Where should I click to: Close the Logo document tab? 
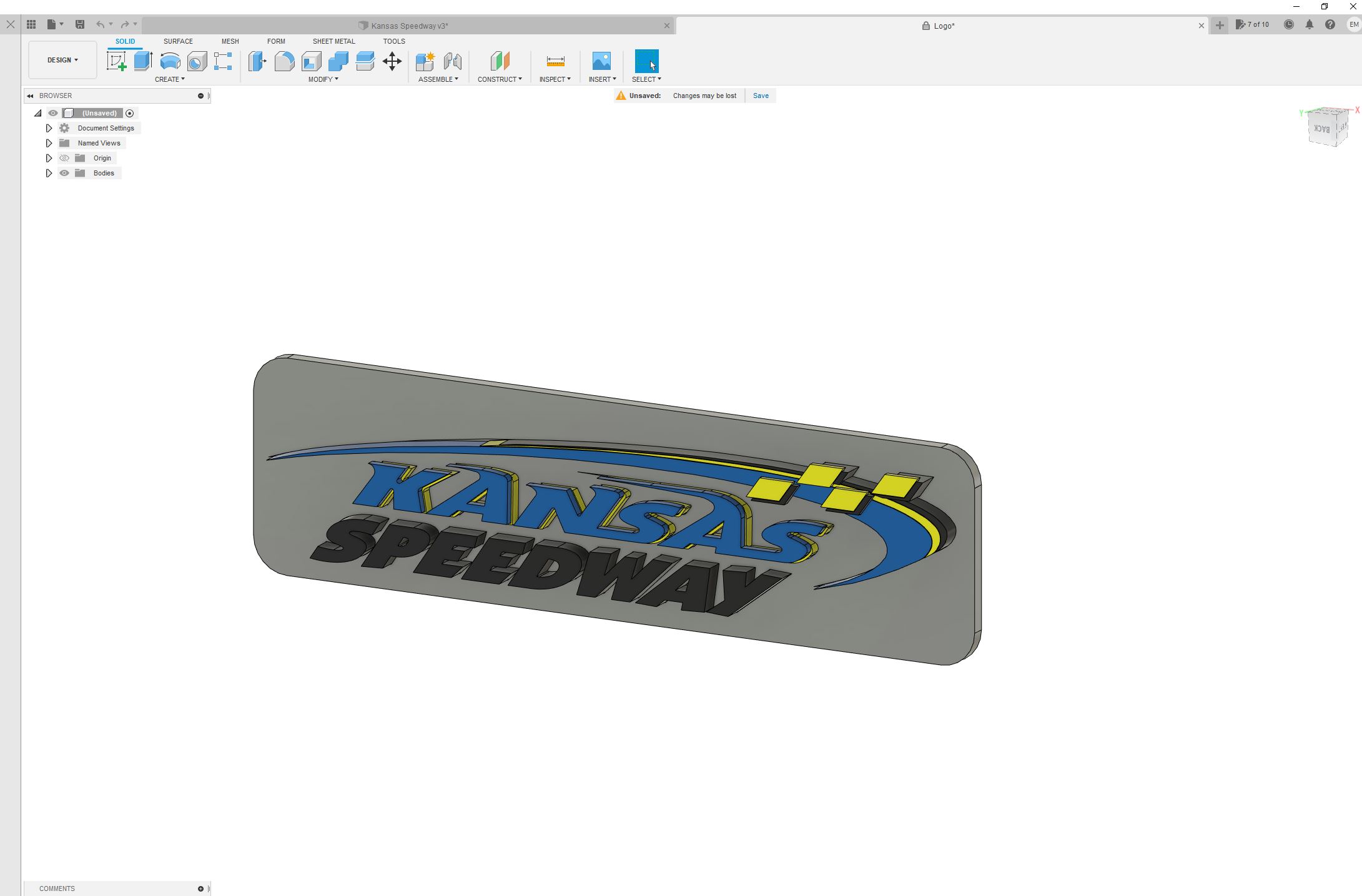coord(1201,26)
